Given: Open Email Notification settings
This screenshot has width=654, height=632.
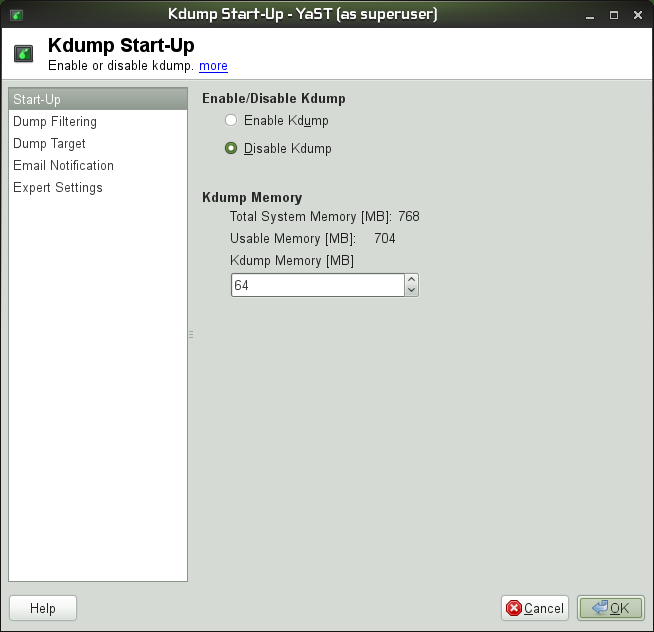Looking at the screenshot, I should (x=98, y=166).
